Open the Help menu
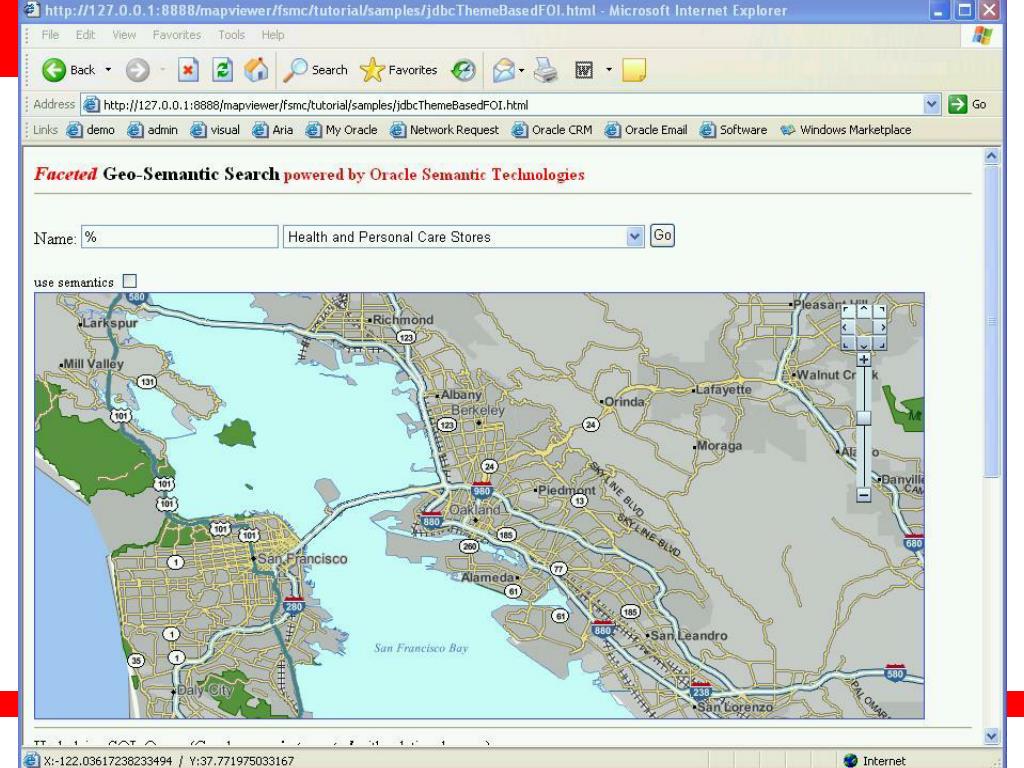This screenshot has width=1024, height=768. [273, 35]
